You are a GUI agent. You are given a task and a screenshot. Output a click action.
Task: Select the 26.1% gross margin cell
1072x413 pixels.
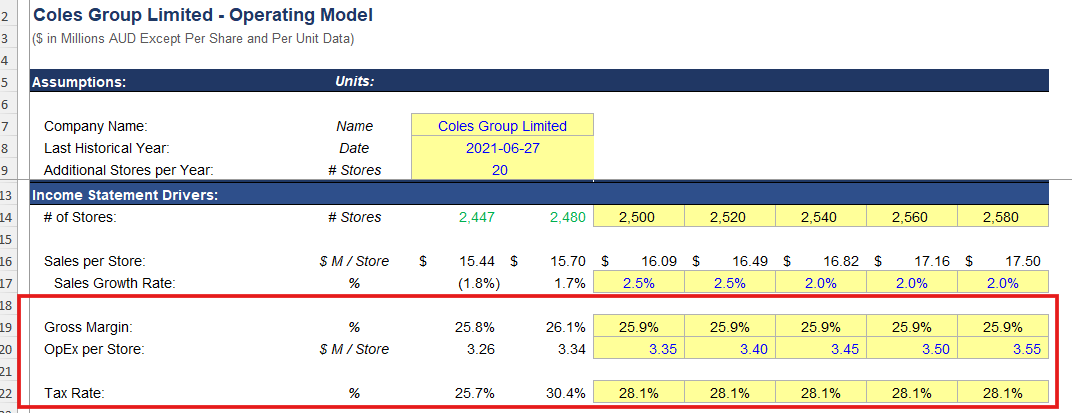[565, 327]
